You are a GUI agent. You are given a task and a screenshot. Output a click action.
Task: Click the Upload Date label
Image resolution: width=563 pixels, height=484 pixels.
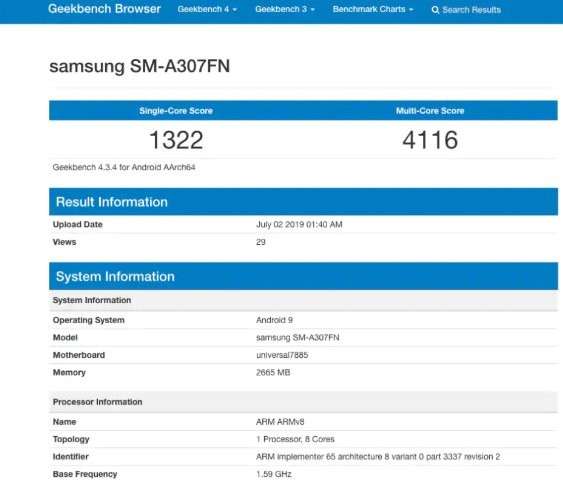[x=78, y=224]
